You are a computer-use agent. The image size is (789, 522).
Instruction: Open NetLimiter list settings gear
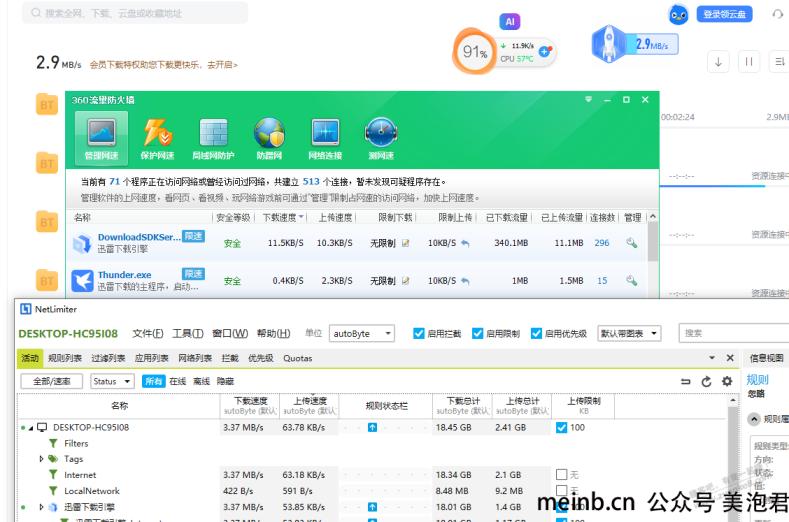(x=727, y=382)
